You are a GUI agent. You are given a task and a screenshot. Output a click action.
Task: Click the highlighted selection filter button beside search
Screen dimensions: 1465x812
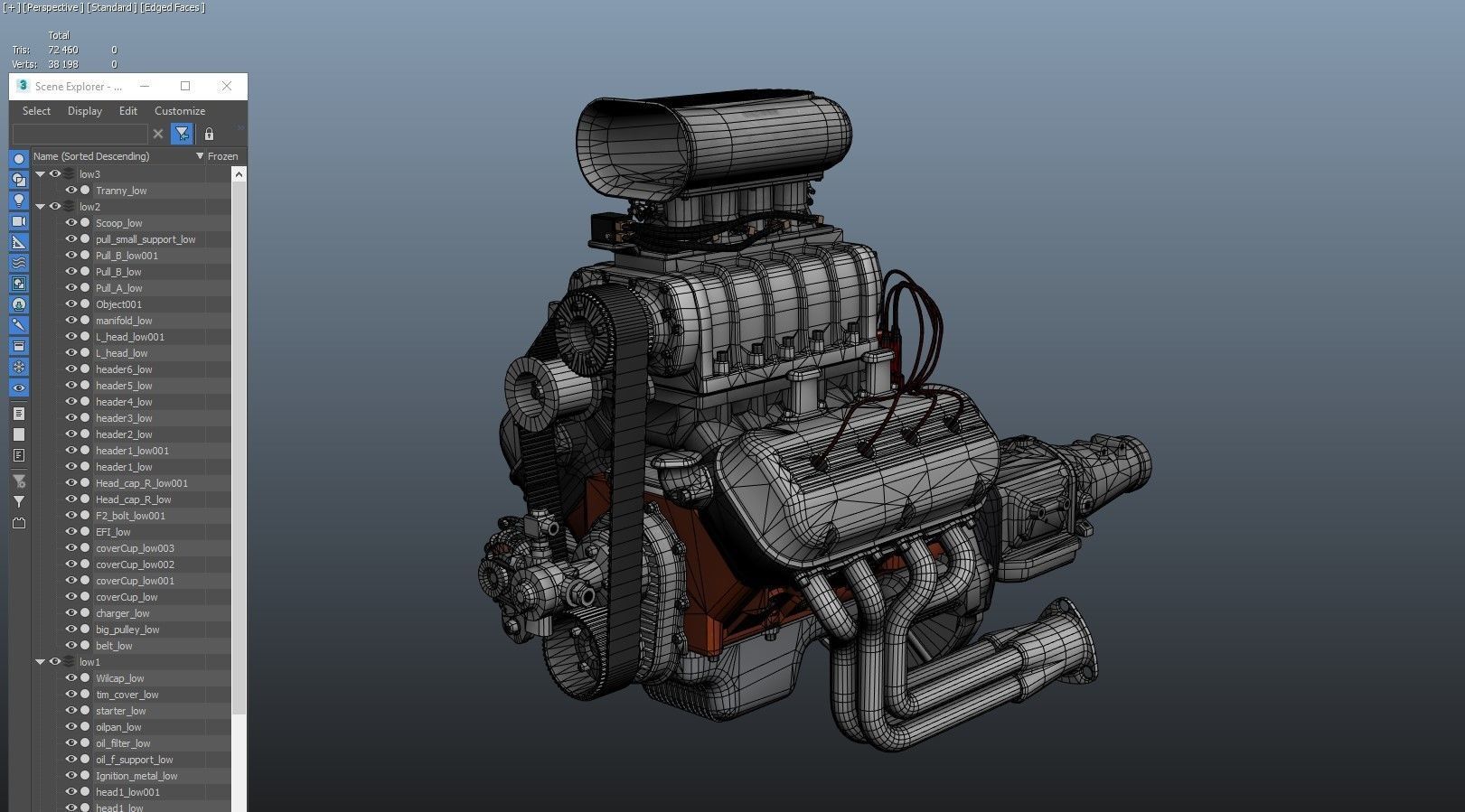click(x=183, y=134)
